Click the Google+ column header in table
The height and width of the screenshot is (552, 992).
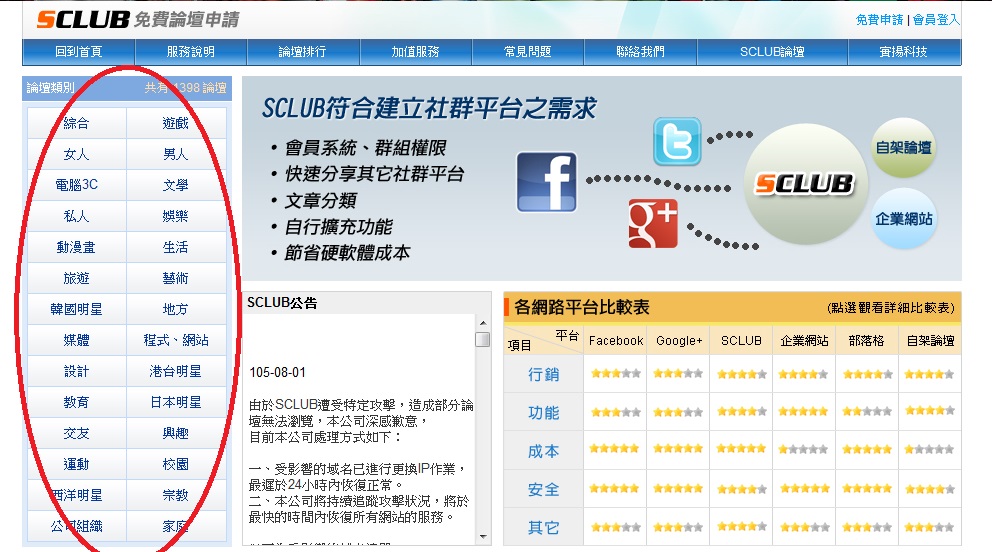(679, 341)
